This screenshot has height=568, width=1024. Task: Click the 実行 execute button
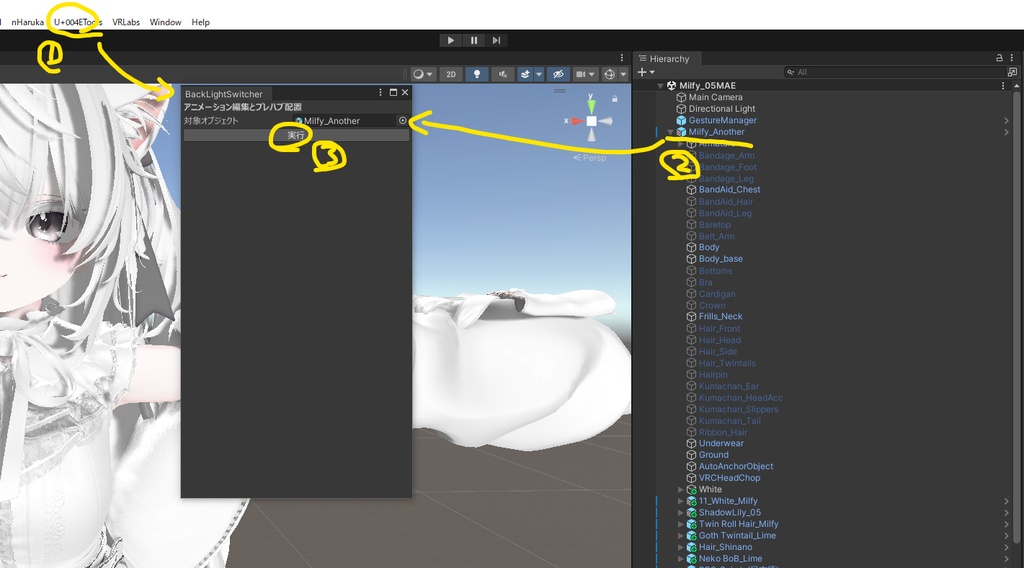[296, 135]
